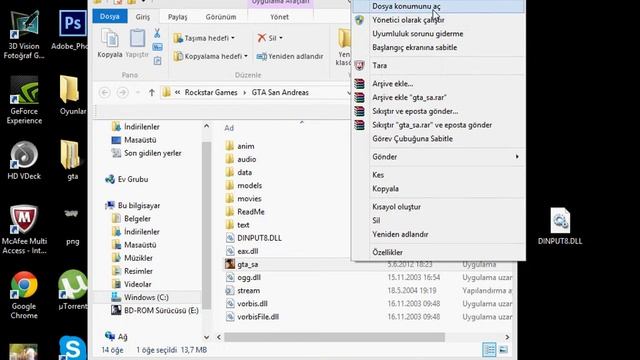640x360 pixels.
Task: Click the breadcrumb overflow chevron in address bar
Action: click(x=177, y=93)
